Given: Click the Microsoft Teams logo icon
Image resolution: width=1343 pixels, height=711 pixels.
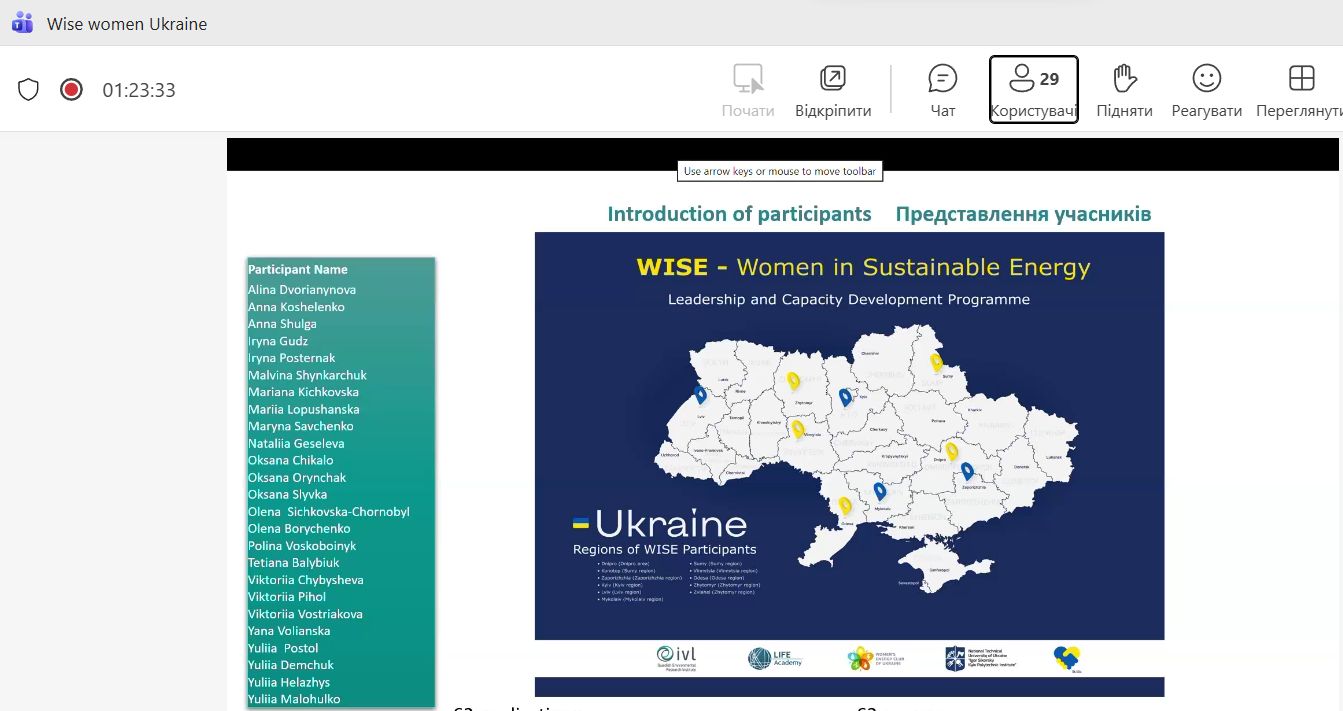Looking at the screenshot, I should pos(22,23).
